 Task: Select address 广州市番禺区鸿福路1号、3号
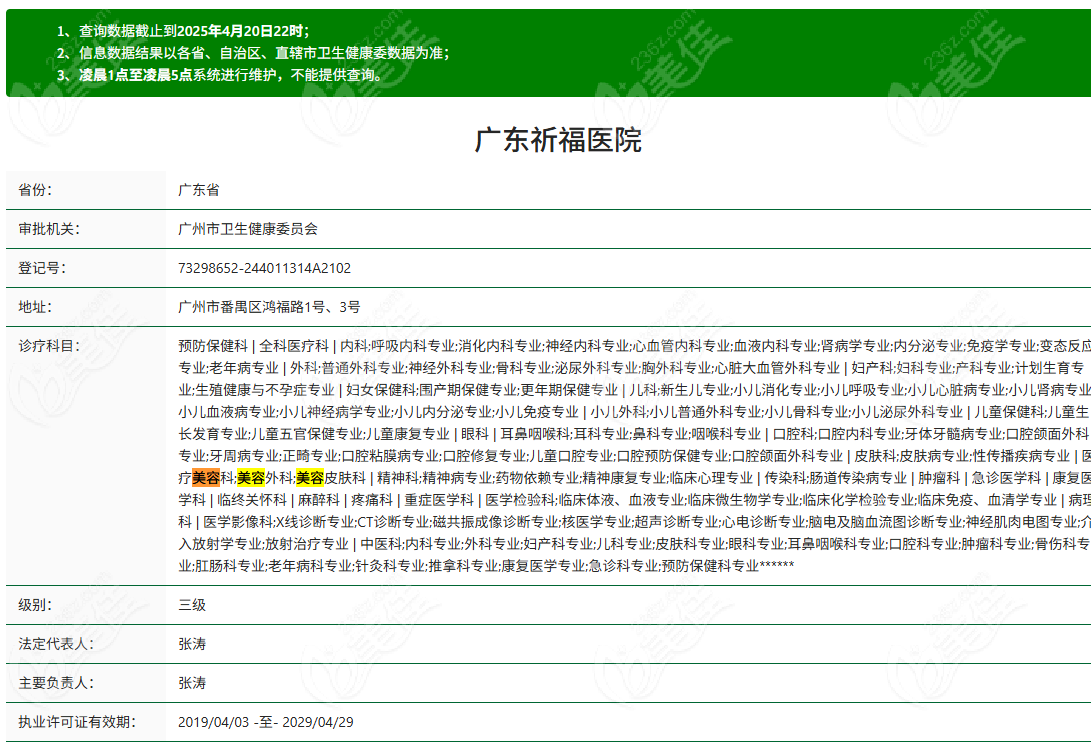pyautogui.click(x=269, y=307)
